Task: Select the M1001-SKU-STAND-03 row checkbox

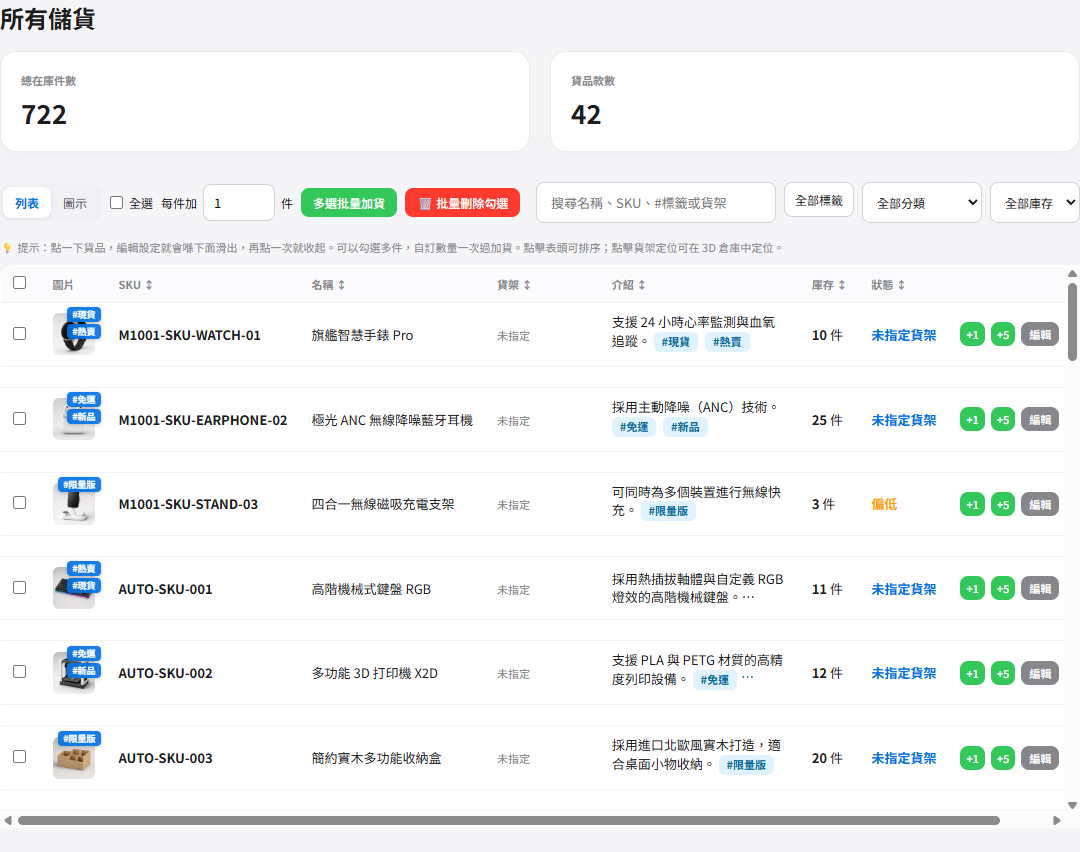Action: tap(19, 503)
